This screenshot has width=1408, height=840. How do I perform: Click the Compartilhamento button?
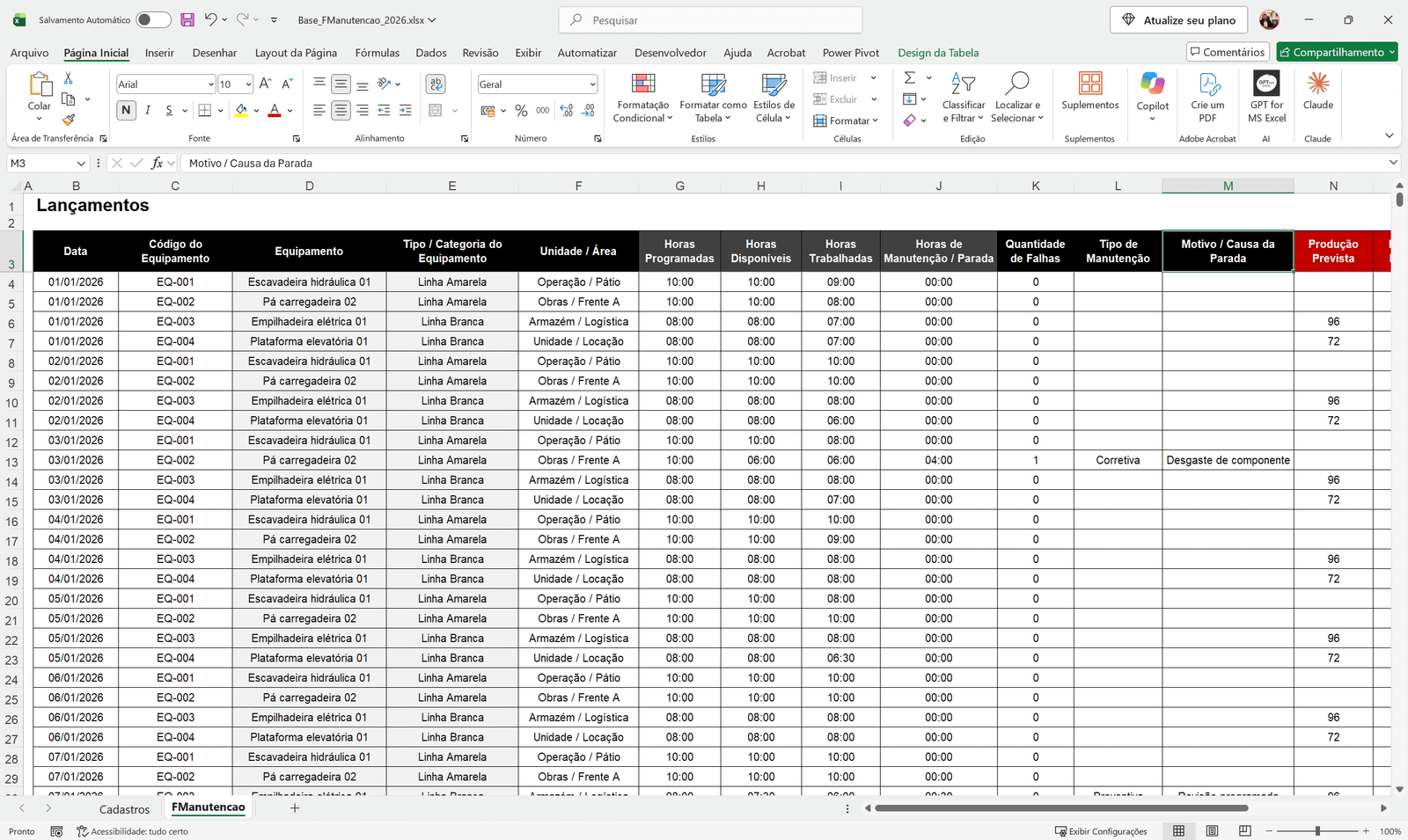point(1337,52)
